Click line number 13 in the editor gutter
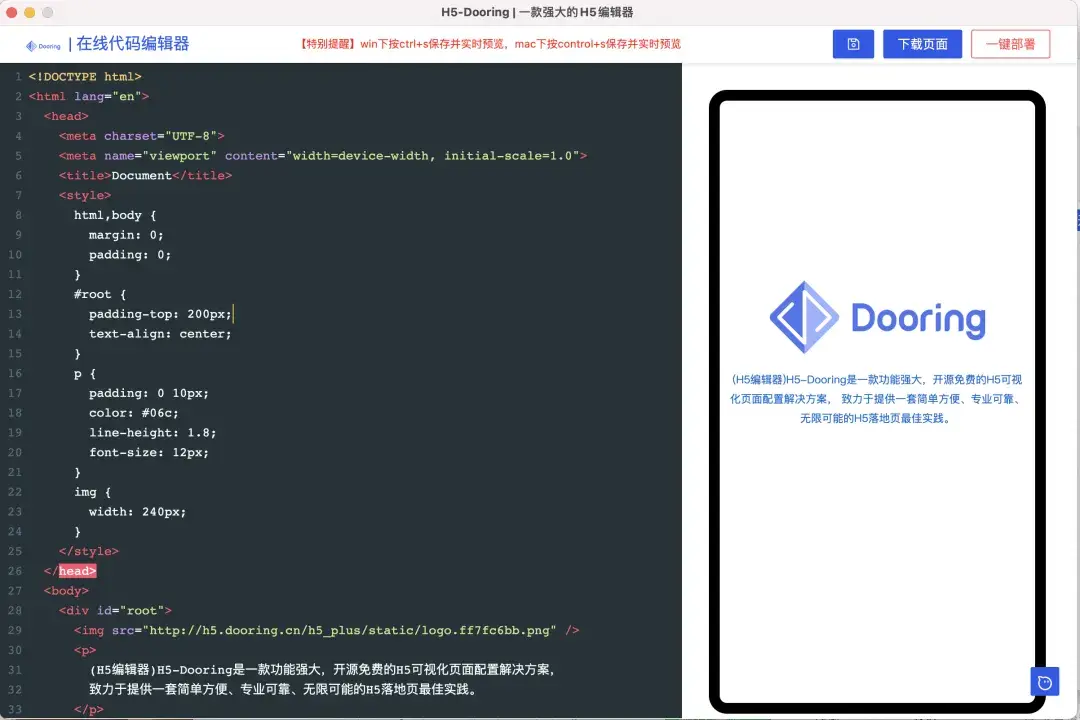The height and width of the screenshot is (720, 1080). click(18, 313)
